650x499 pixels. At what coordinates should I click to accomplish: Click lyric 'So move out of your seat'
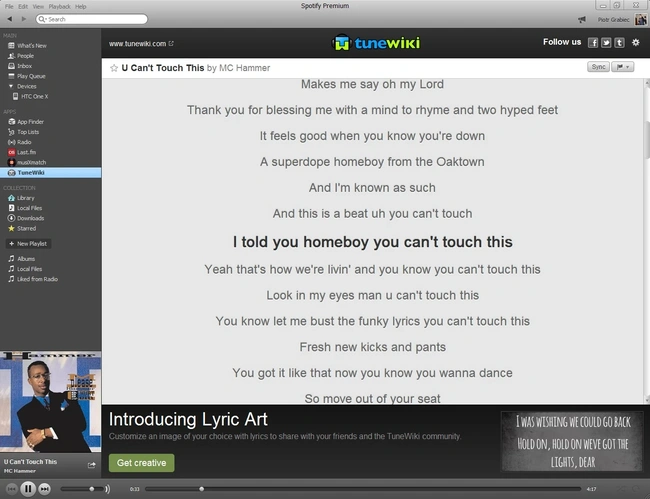372,399
